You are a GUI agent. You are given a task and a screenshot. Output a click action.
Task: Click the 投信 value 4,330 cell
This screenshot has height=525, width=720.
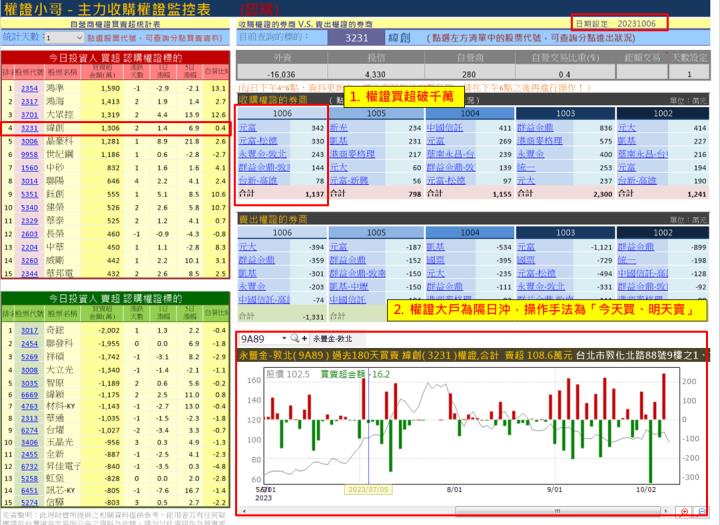[x=375, y=73]
